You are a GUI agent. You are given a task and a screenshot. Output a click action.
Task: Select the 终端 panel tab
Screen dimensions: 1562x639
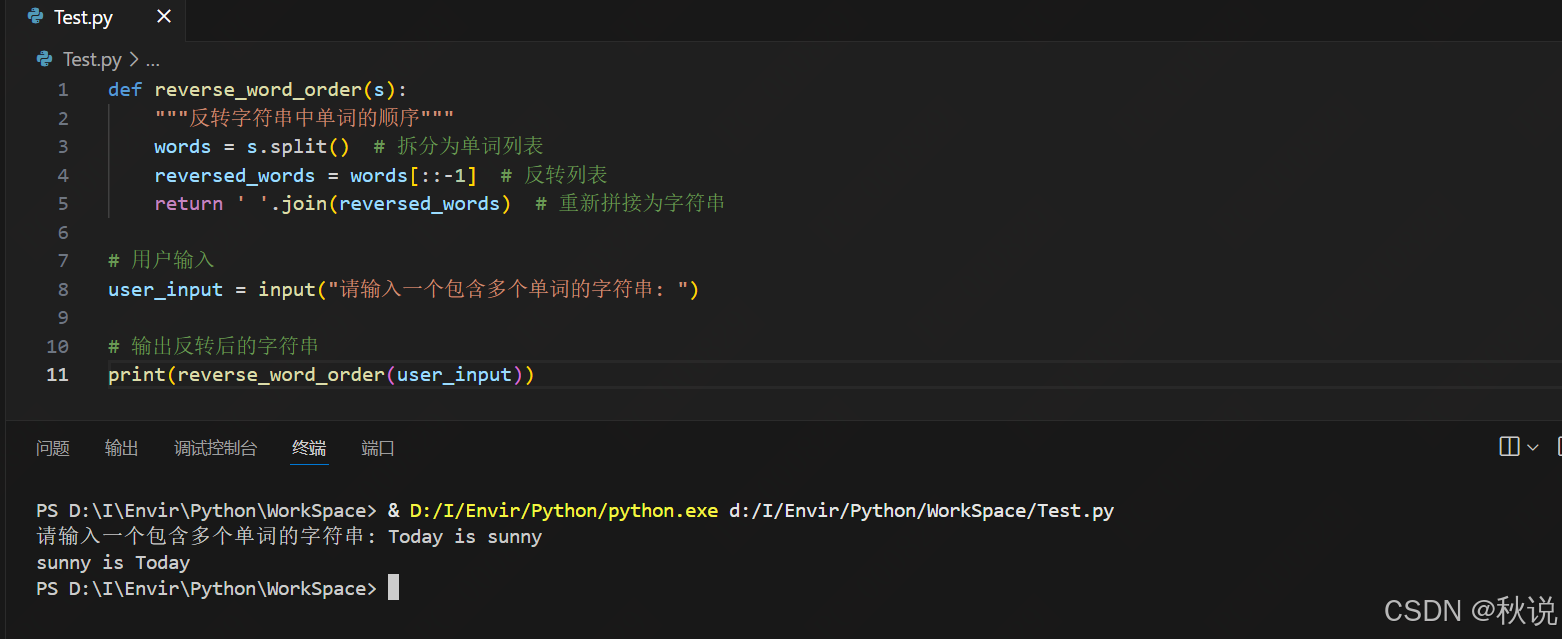309,448
